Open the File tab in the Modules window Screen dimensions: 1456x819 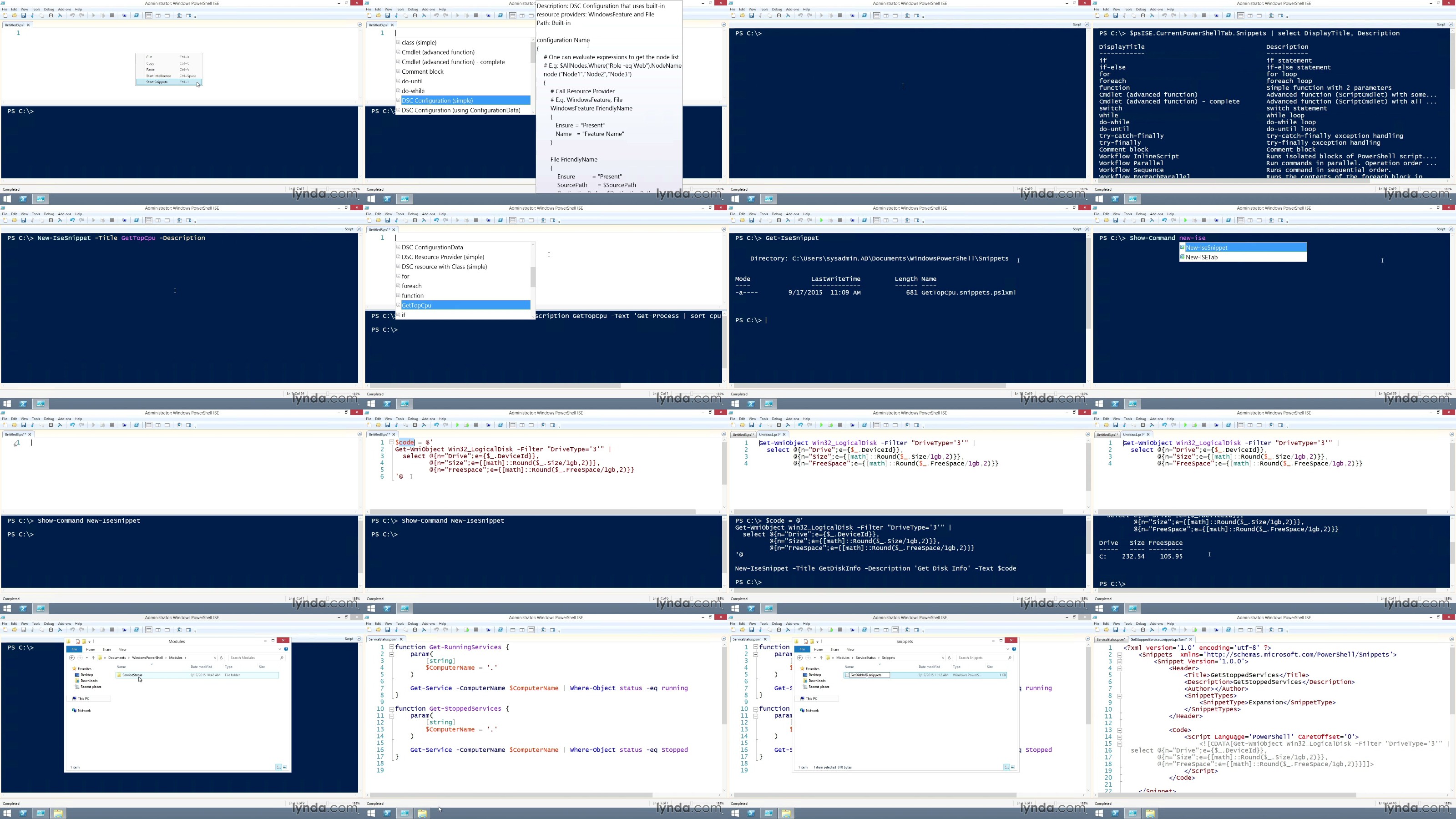coord(74,649)
